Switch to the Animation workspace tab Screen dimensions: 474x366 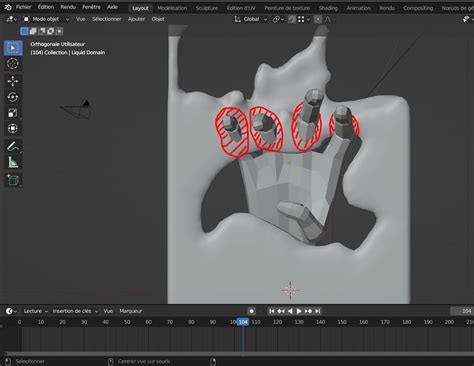tap(358, 8)
